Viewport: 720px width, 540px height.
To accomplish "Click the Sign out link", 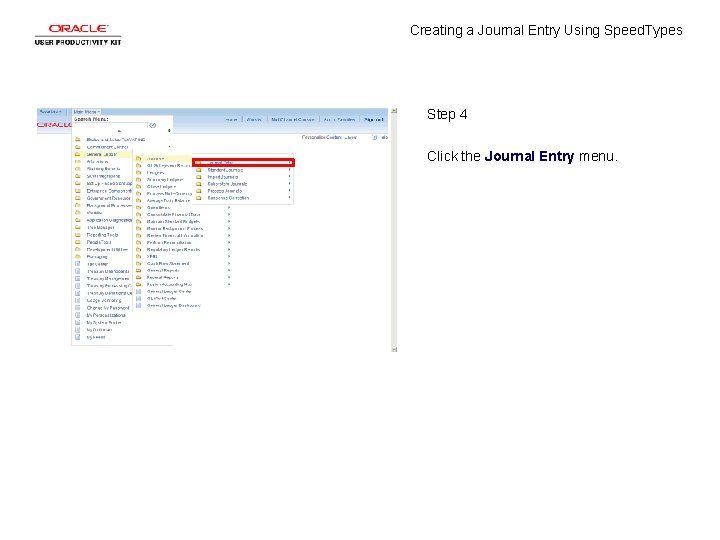I will click(373, 119).
